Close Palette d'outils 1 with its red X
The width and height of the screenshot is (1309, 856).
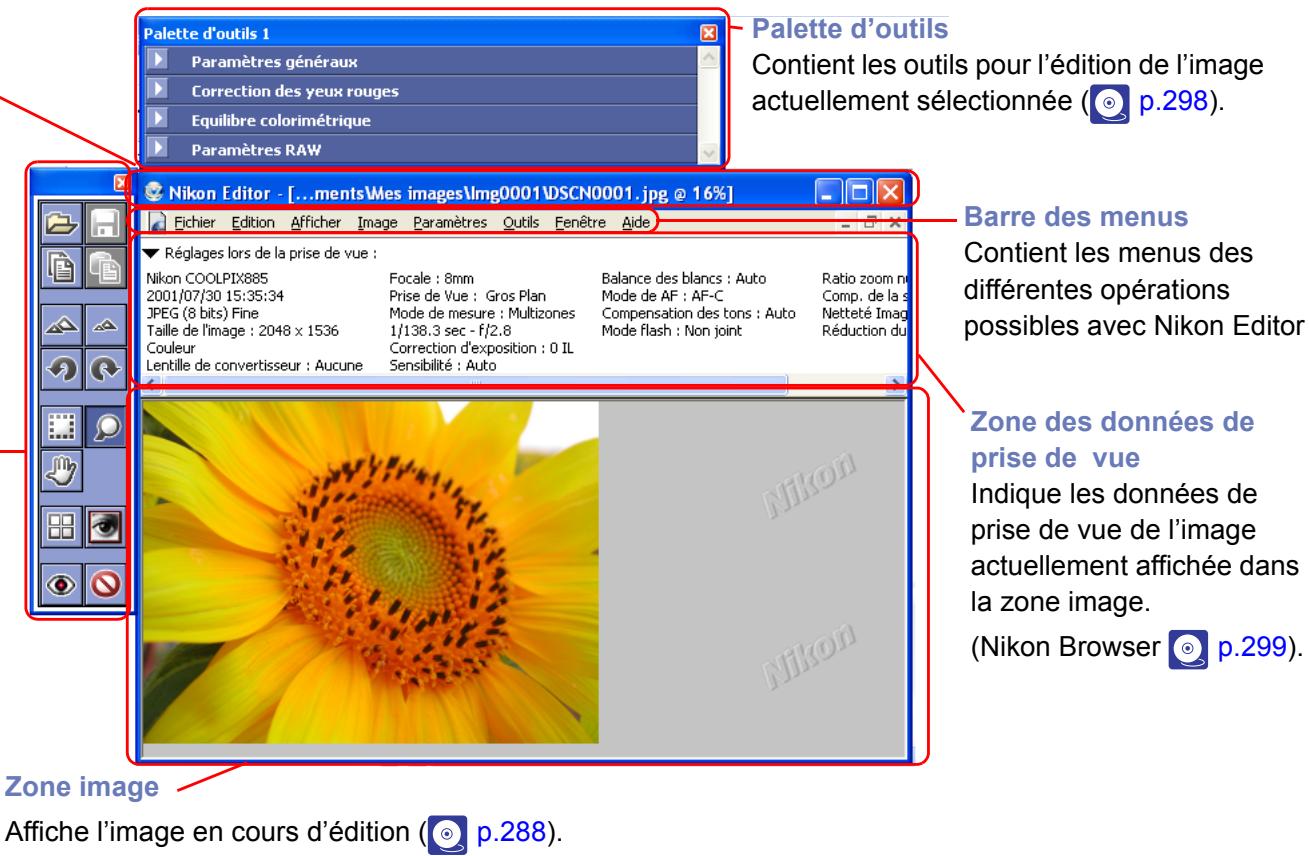click(709, 32)
